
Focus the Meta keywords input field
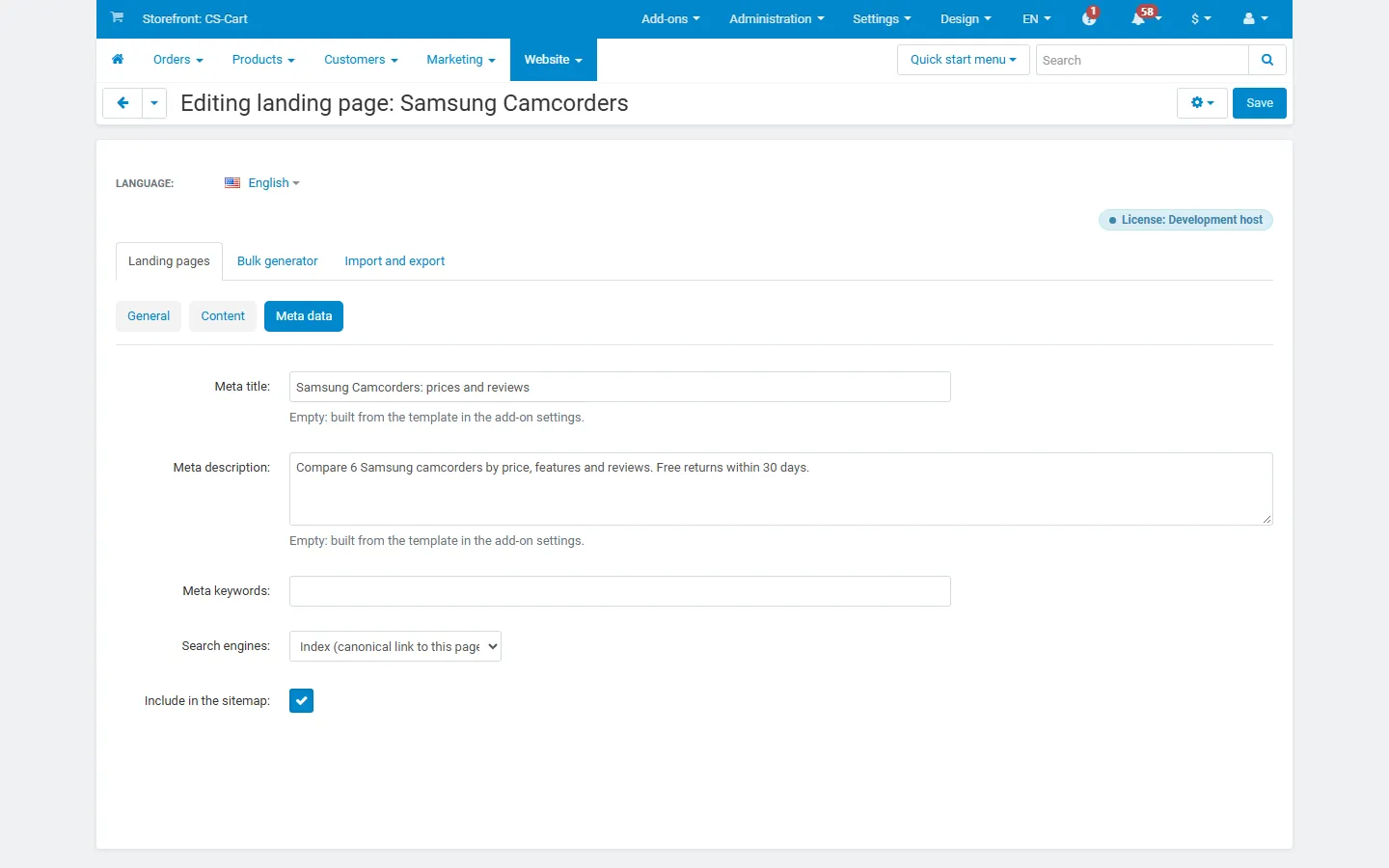point(620,591)
